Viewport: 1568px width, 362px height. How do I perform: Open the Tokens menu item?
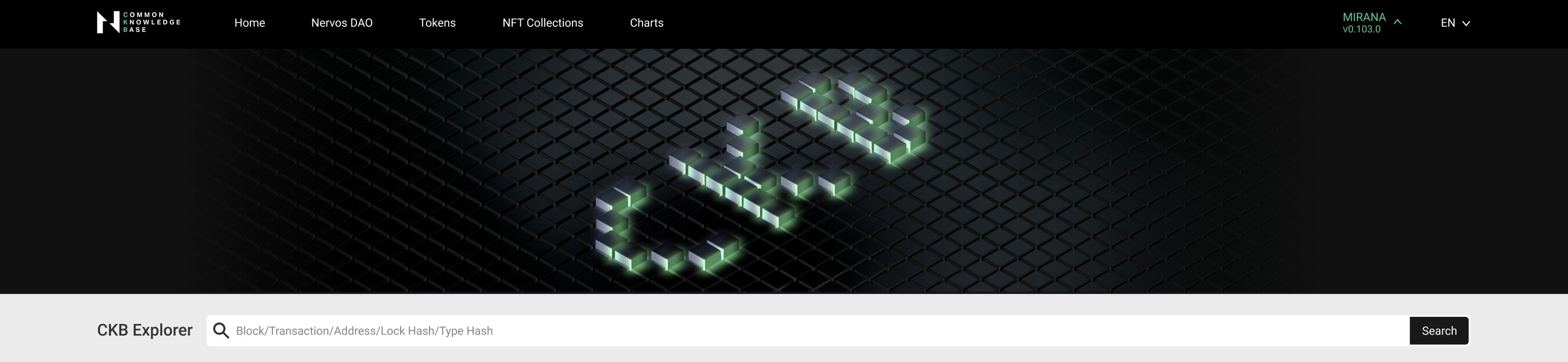point(437,22)
